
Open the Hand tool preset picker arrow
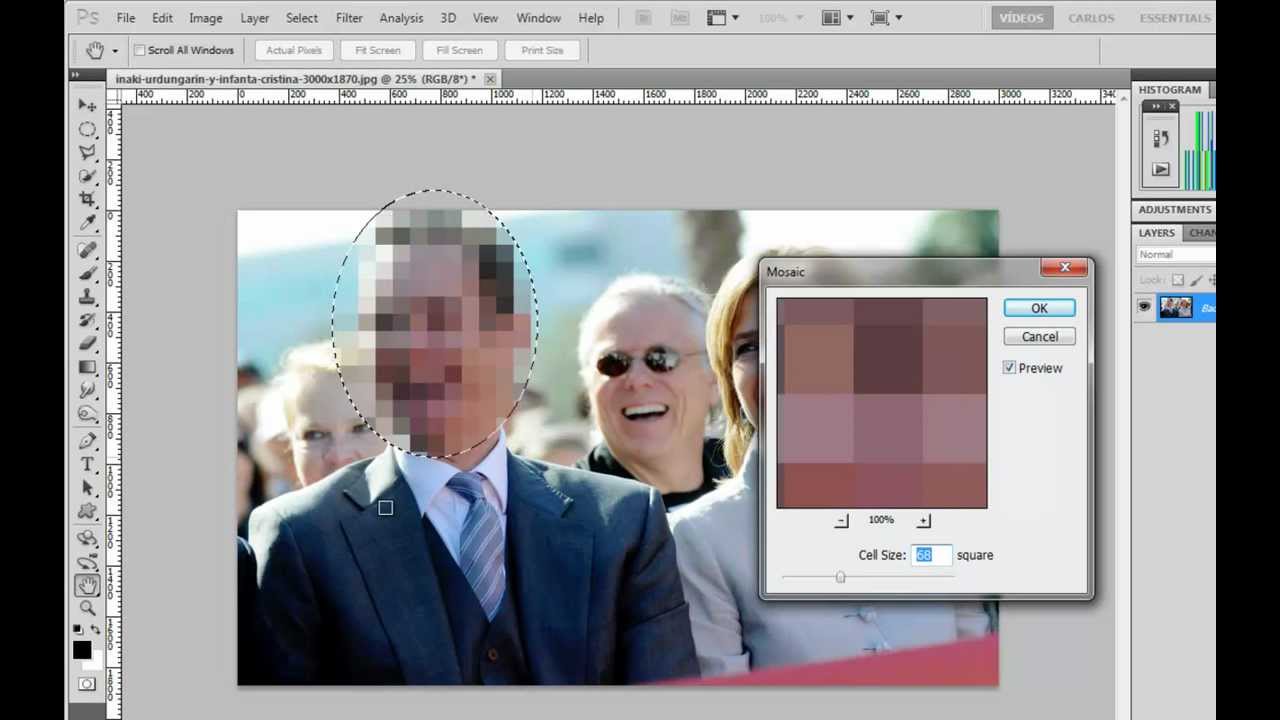115,51
